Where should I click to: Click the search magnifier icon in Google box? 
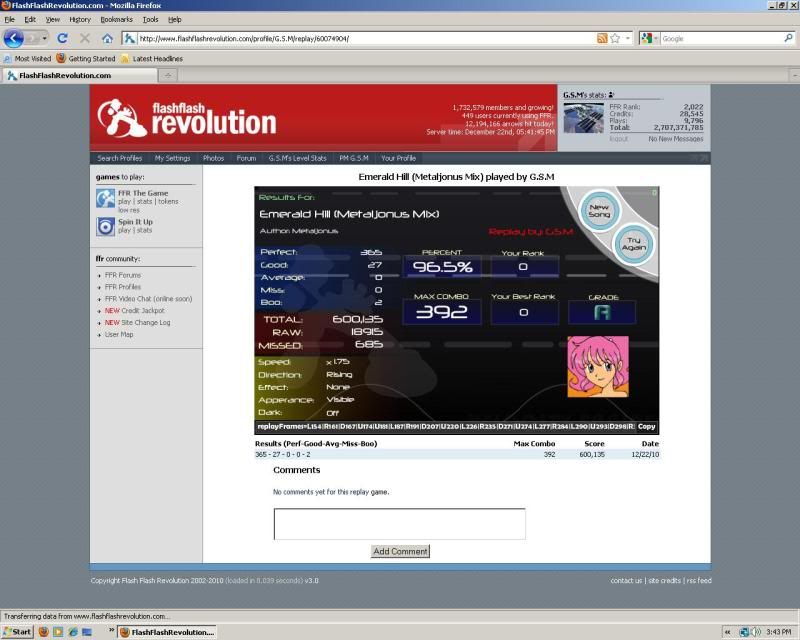pos(788,38)
